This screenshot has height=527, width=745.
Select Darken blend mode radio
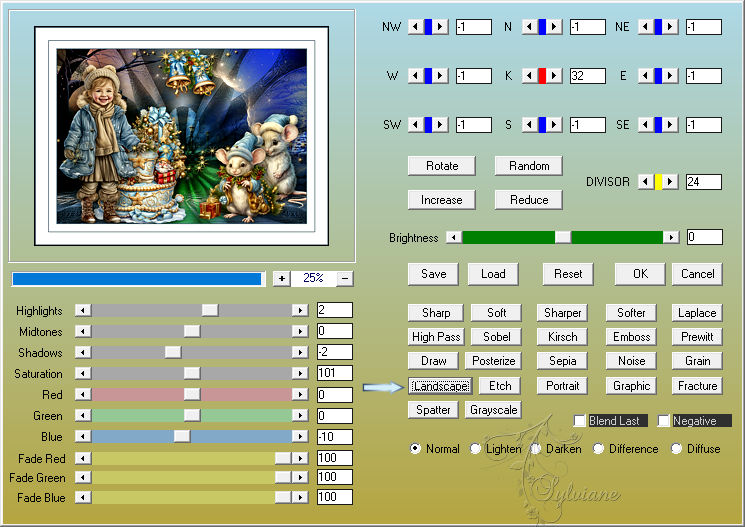tap(535, 449)
